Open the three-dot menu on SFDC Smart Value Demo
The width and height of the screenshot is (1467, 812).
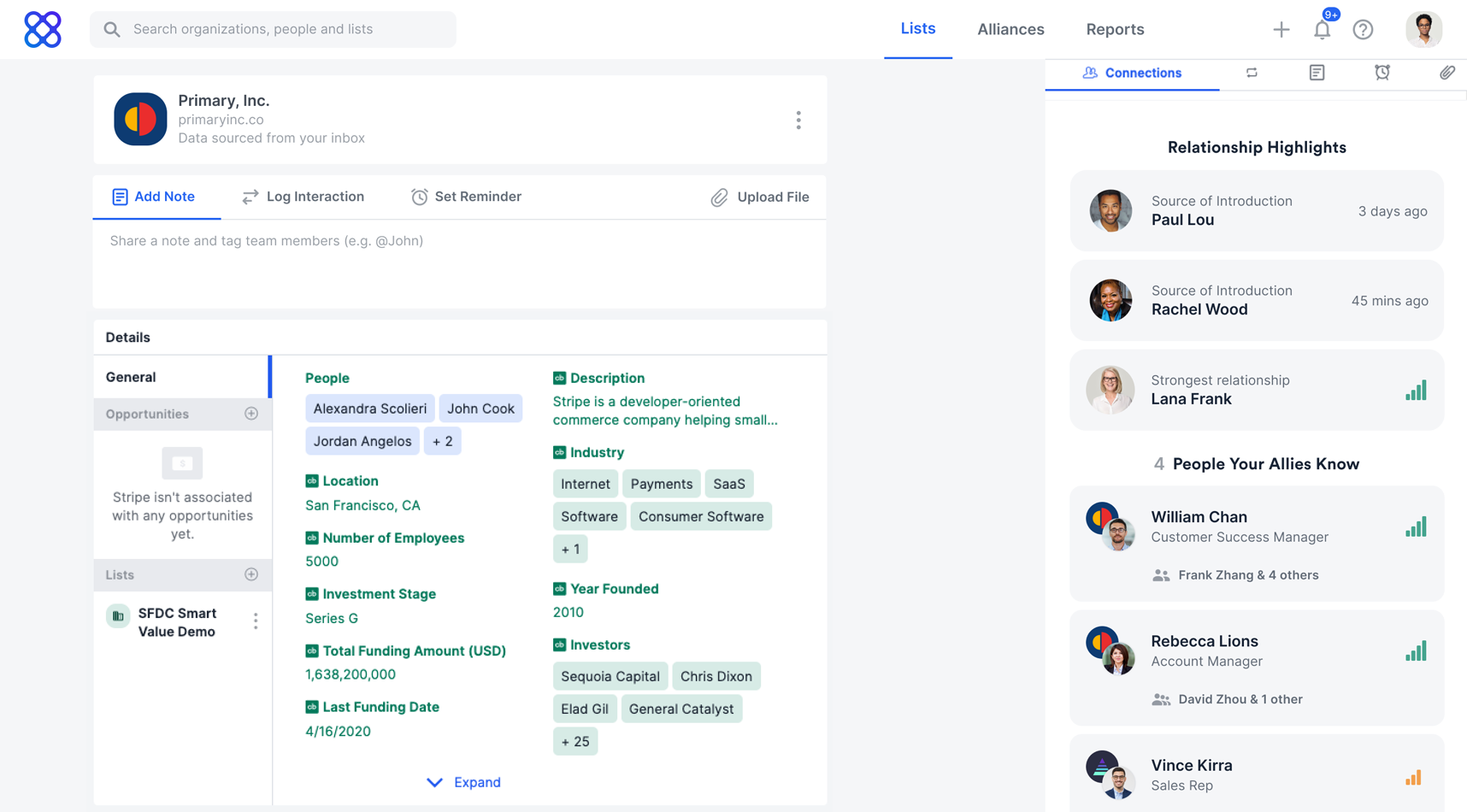(255, 621)
